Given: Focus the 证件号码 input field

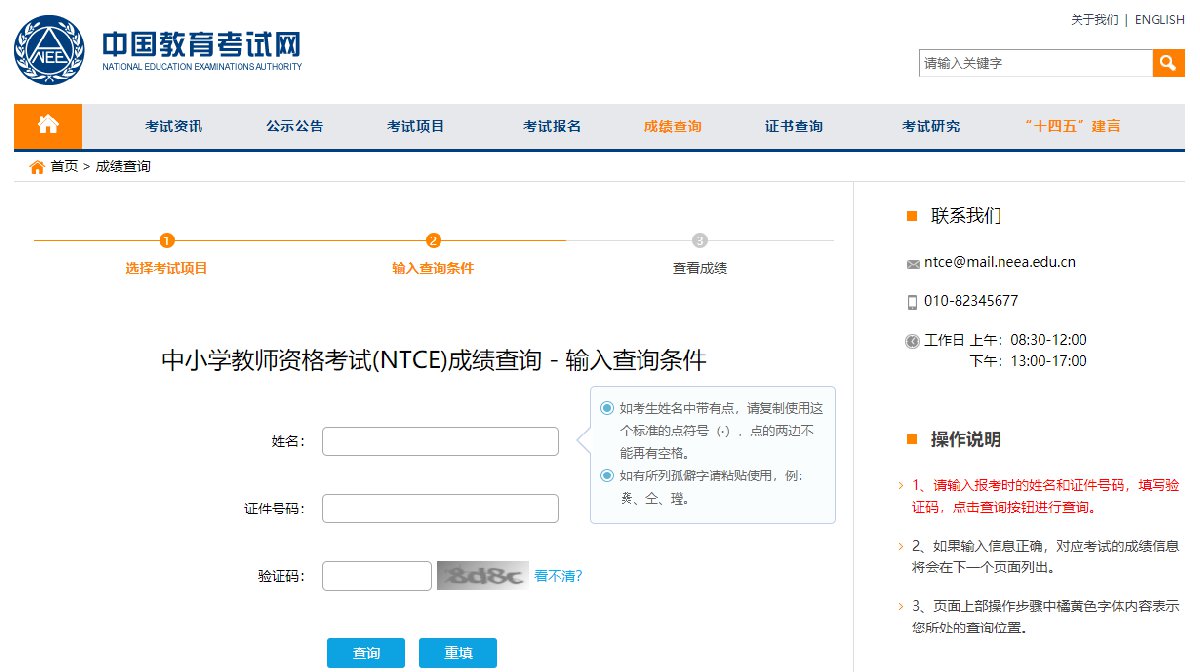Looking at the screenshot, I should [440, 508].
